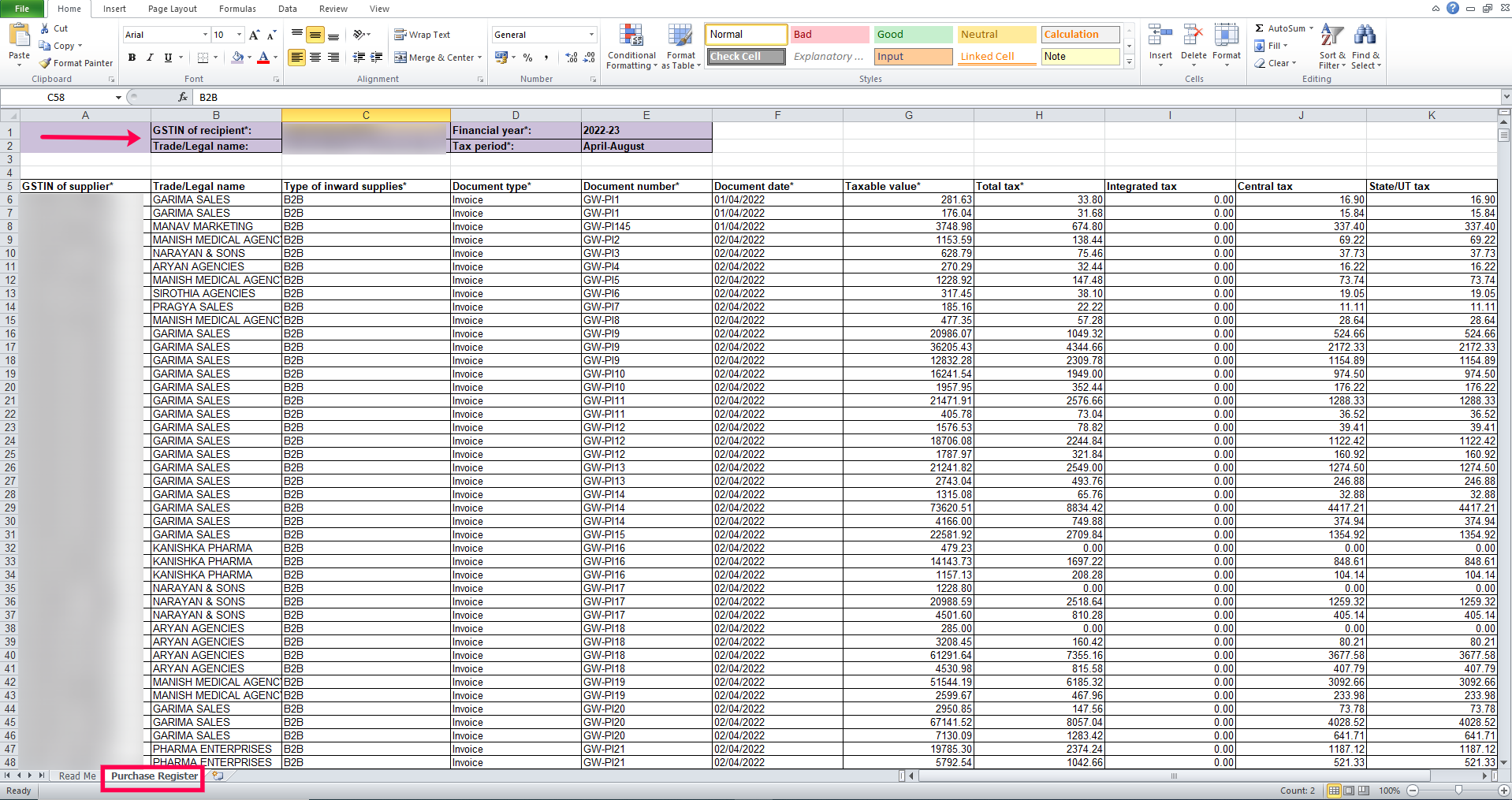Apply the Bad cell style
The width and height of the screenshot is (1512, 800).
point(829,35)
